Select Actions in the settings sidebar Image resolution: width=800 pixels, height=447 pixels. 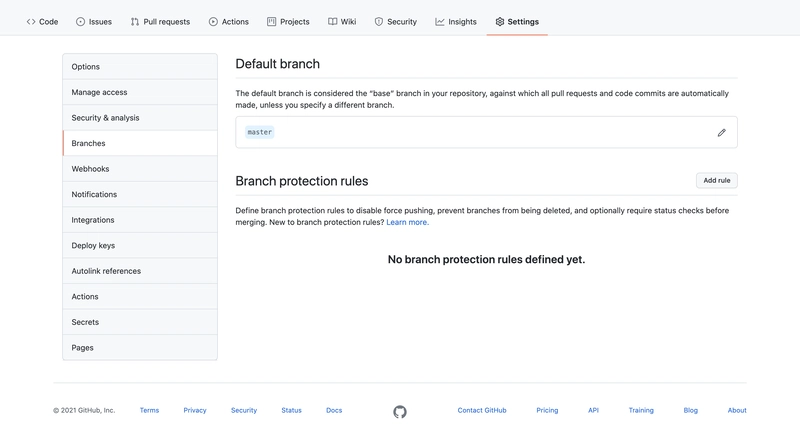pos(140,296)
